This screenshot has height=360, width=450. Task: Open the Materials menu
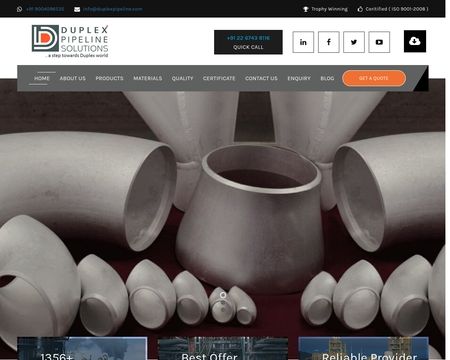pyautogui.click(x=148, y=78)
